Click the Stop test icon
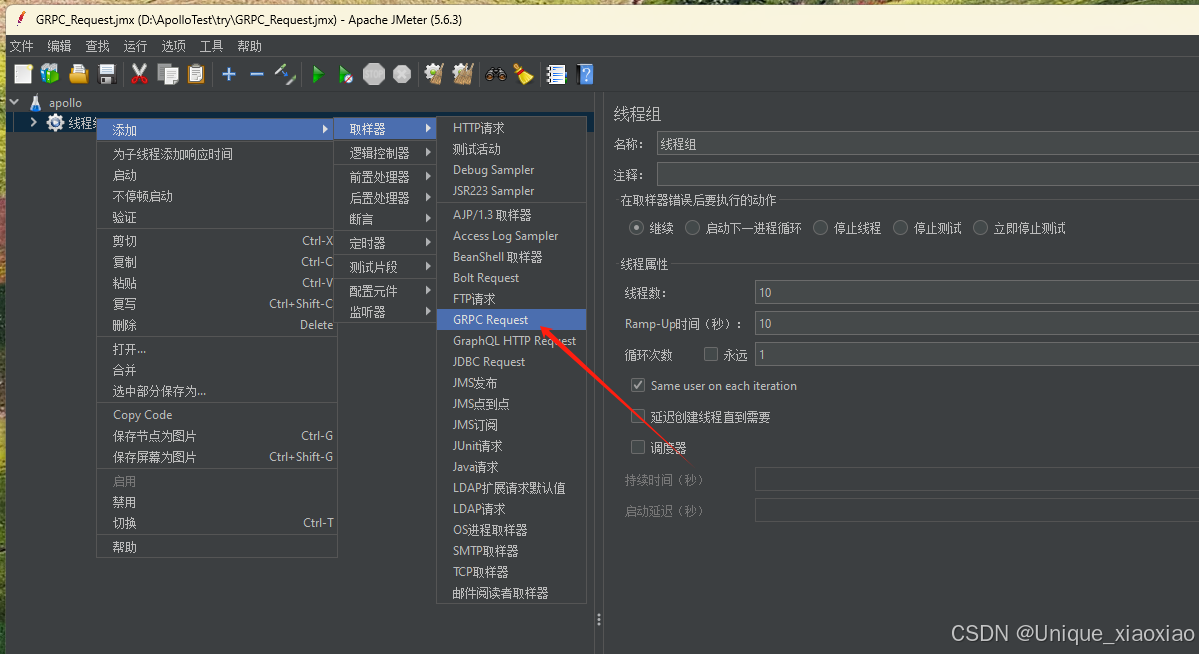The height and width of the screenshot is (654, 1199). (374, 74)
